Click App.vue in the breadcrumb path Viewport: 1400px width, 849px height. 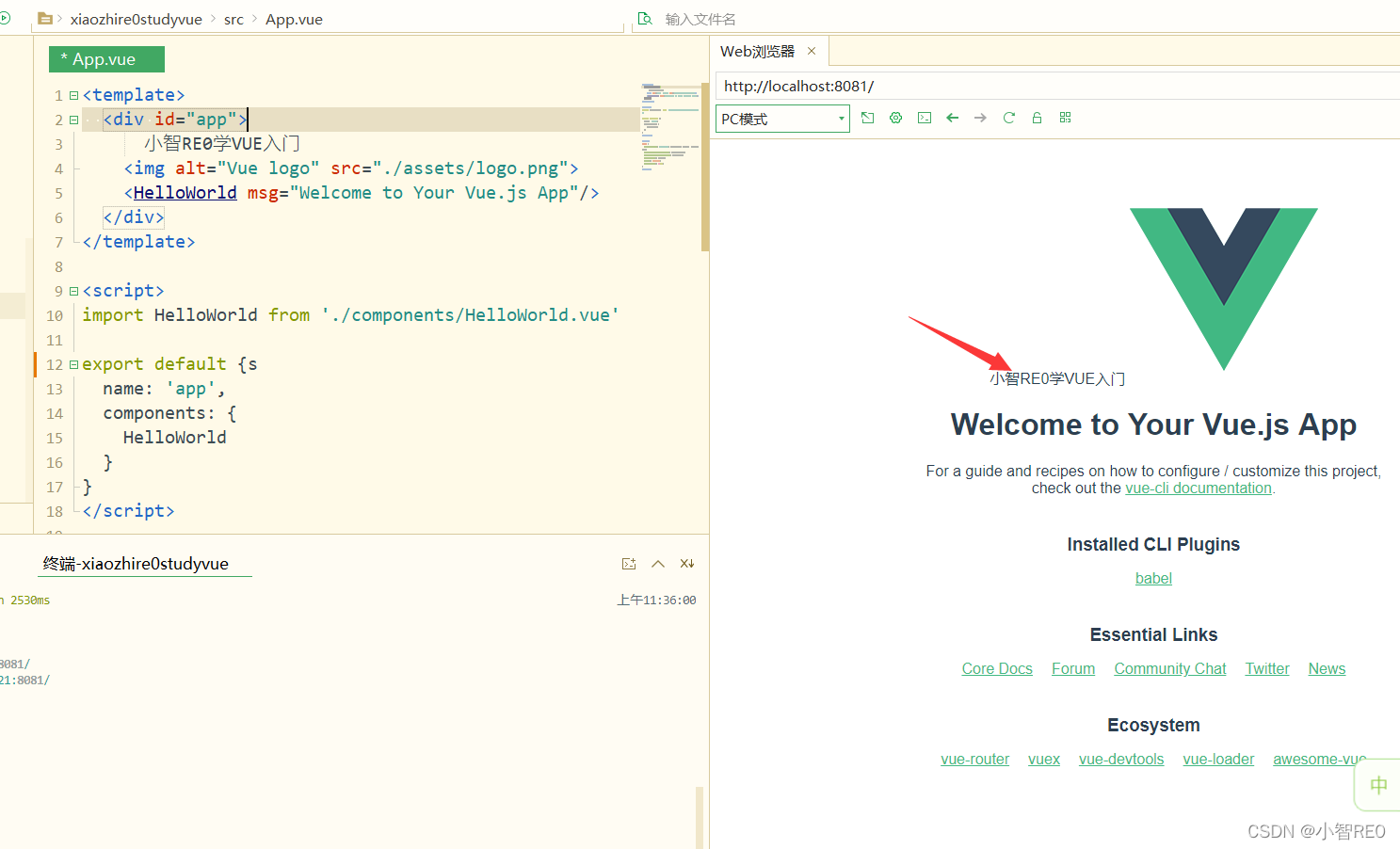point(294,19)
